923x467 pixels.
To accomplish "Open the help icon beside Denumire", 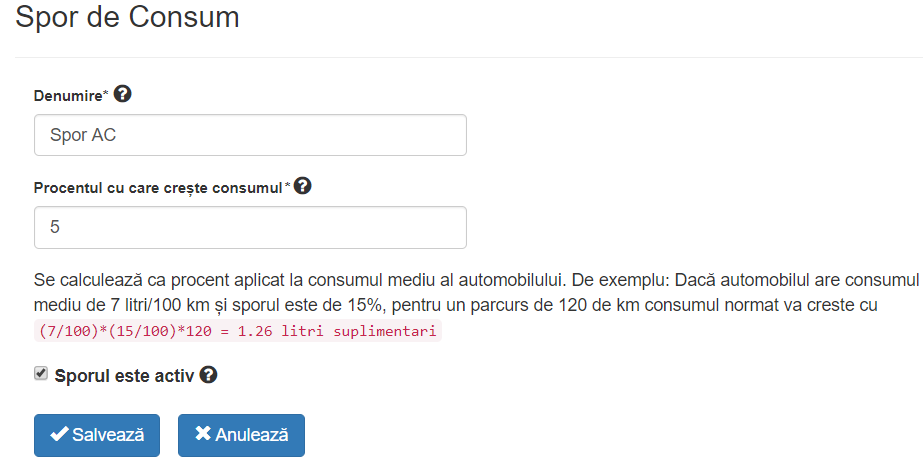I will 122,94.
